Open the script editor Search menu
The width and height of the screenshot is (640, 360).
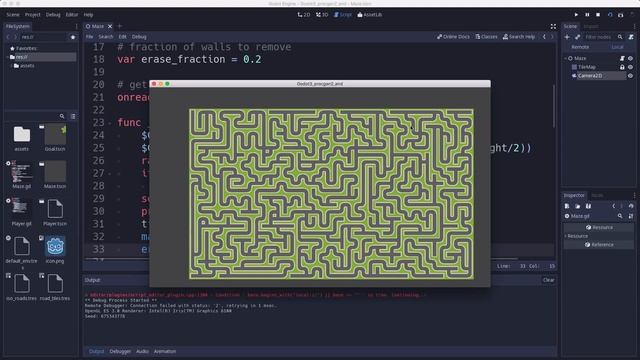pos(106,37)
